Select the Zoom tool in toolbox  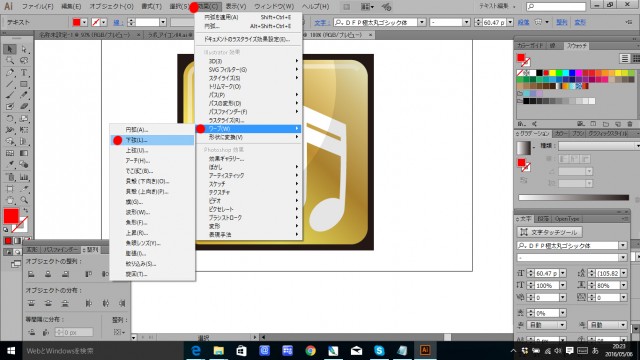24,200
